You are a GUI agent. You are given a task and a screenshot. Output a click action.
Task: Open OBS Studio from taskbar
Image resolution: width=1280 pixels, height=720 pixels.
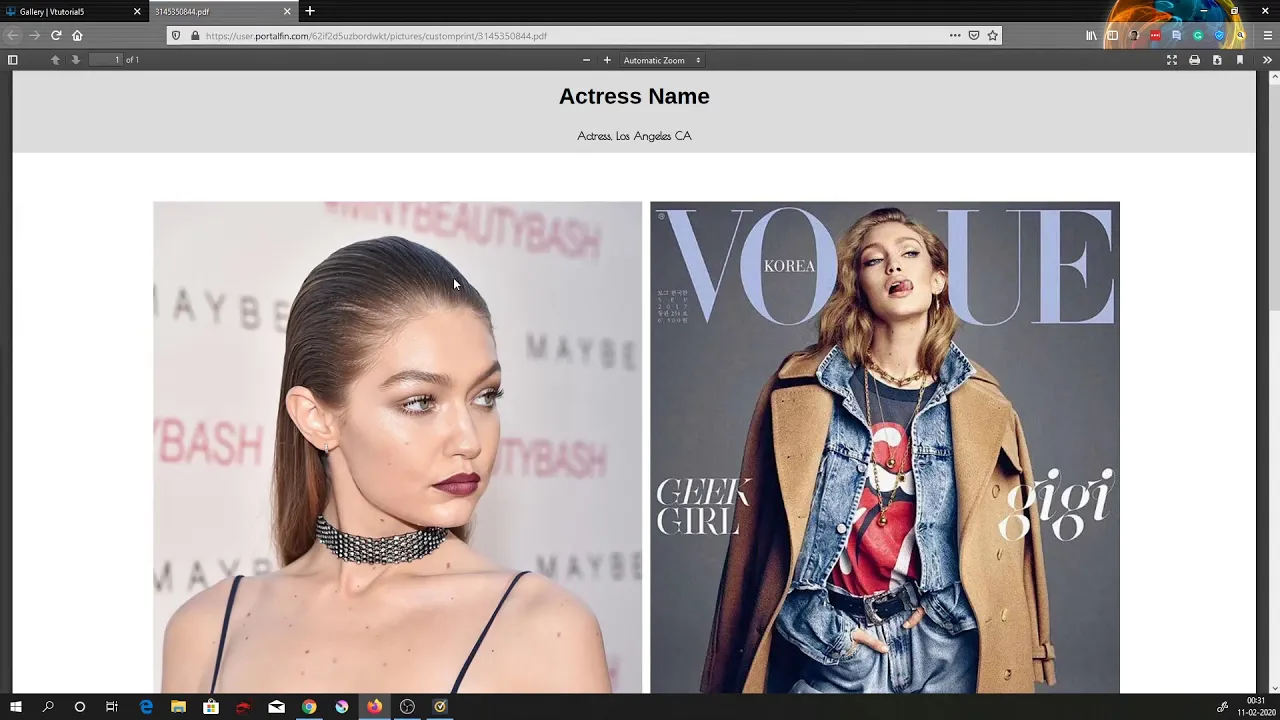click(x=407, y=707)
